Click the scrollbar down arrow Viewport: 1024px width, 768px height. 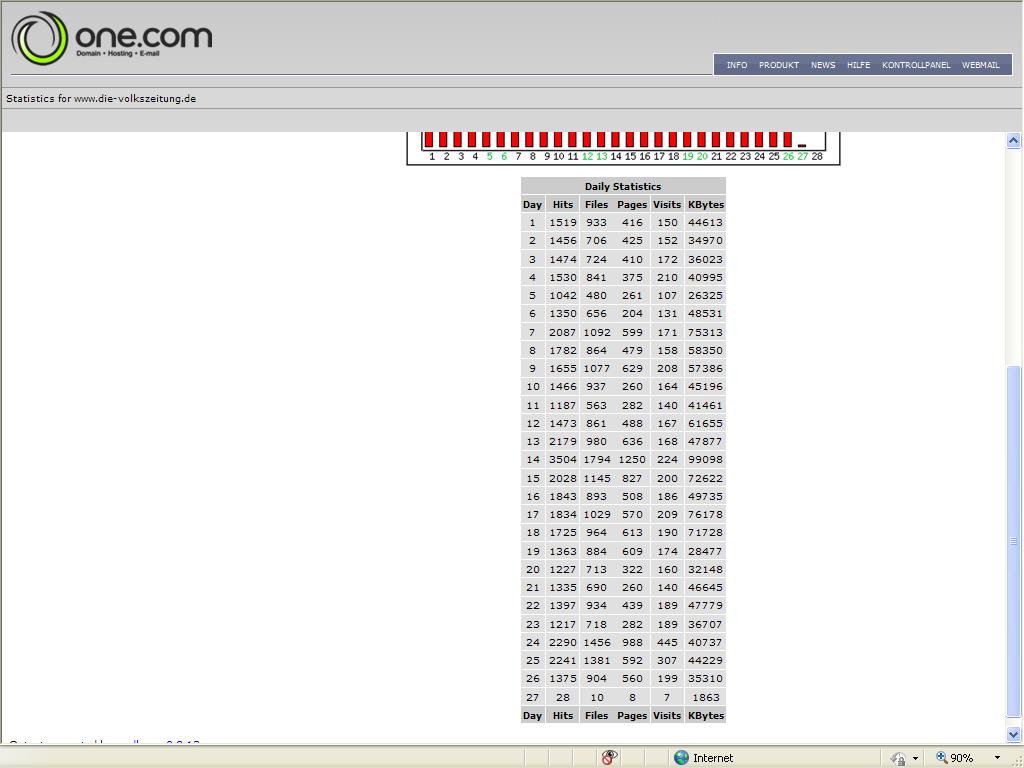point(1013,734)
